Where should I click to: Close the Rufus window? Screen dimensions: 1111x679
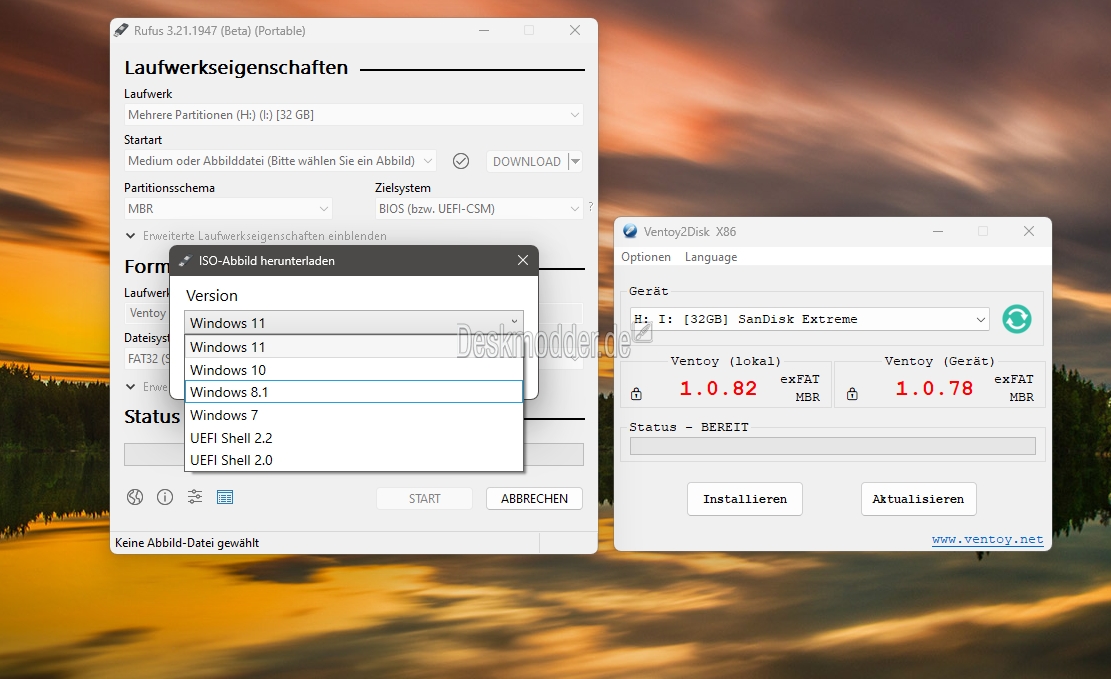pos(575,30)
